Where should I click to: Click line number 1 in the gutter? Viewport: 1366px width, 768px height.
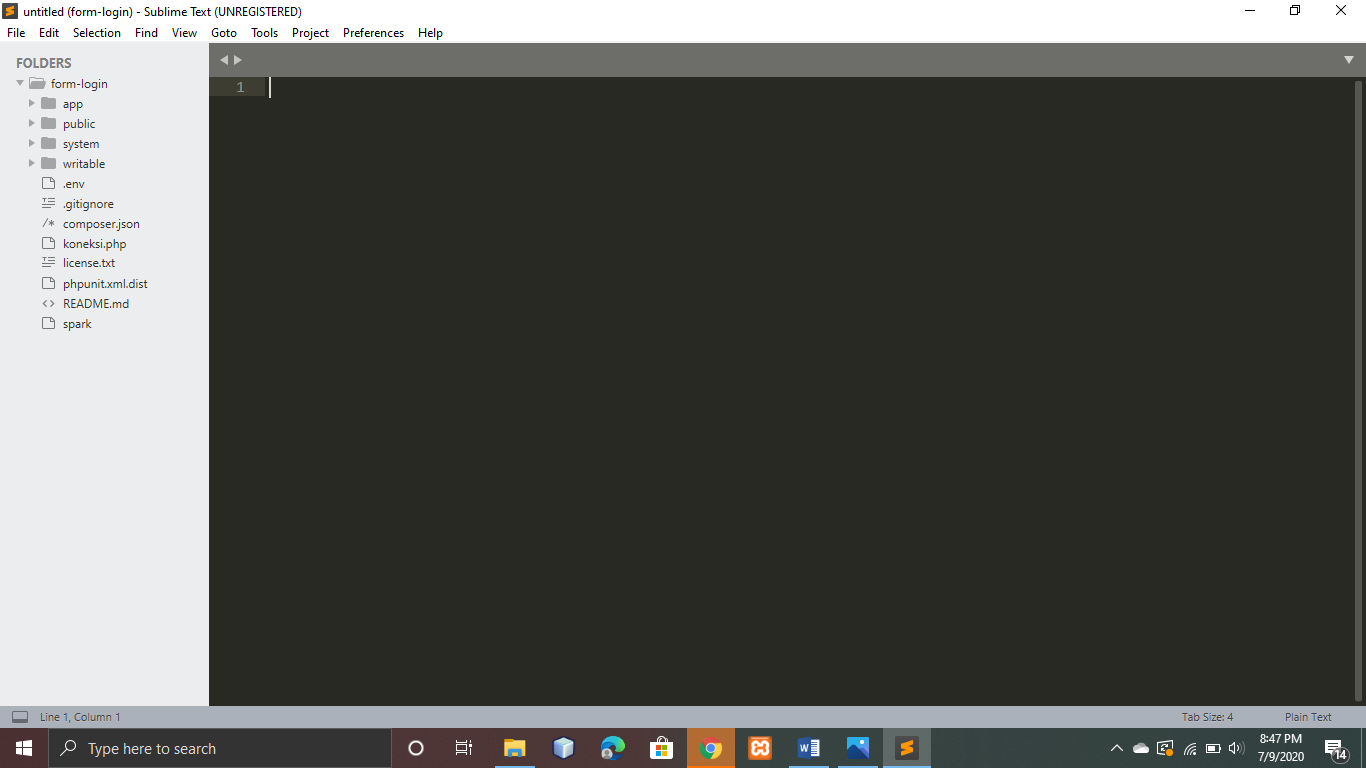[x=240, y=87]
